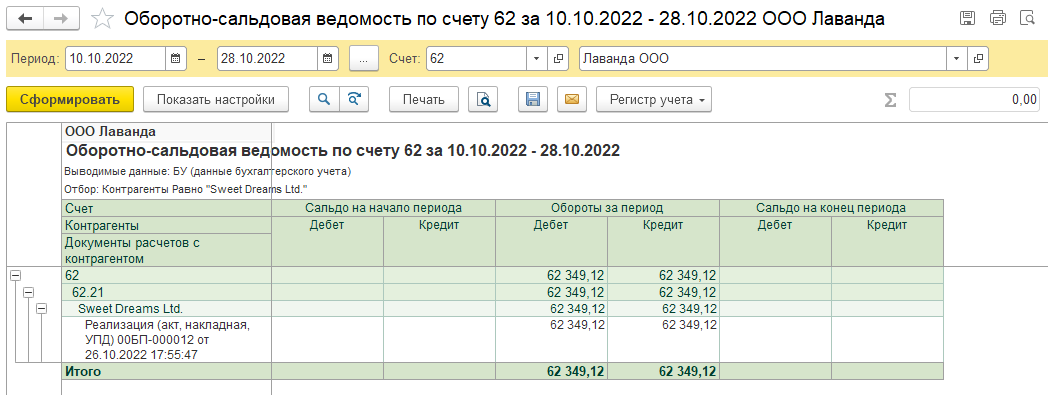The image size is (1048, 395).
Task: Collapse the account 62 group
Action: coord(16,275)
